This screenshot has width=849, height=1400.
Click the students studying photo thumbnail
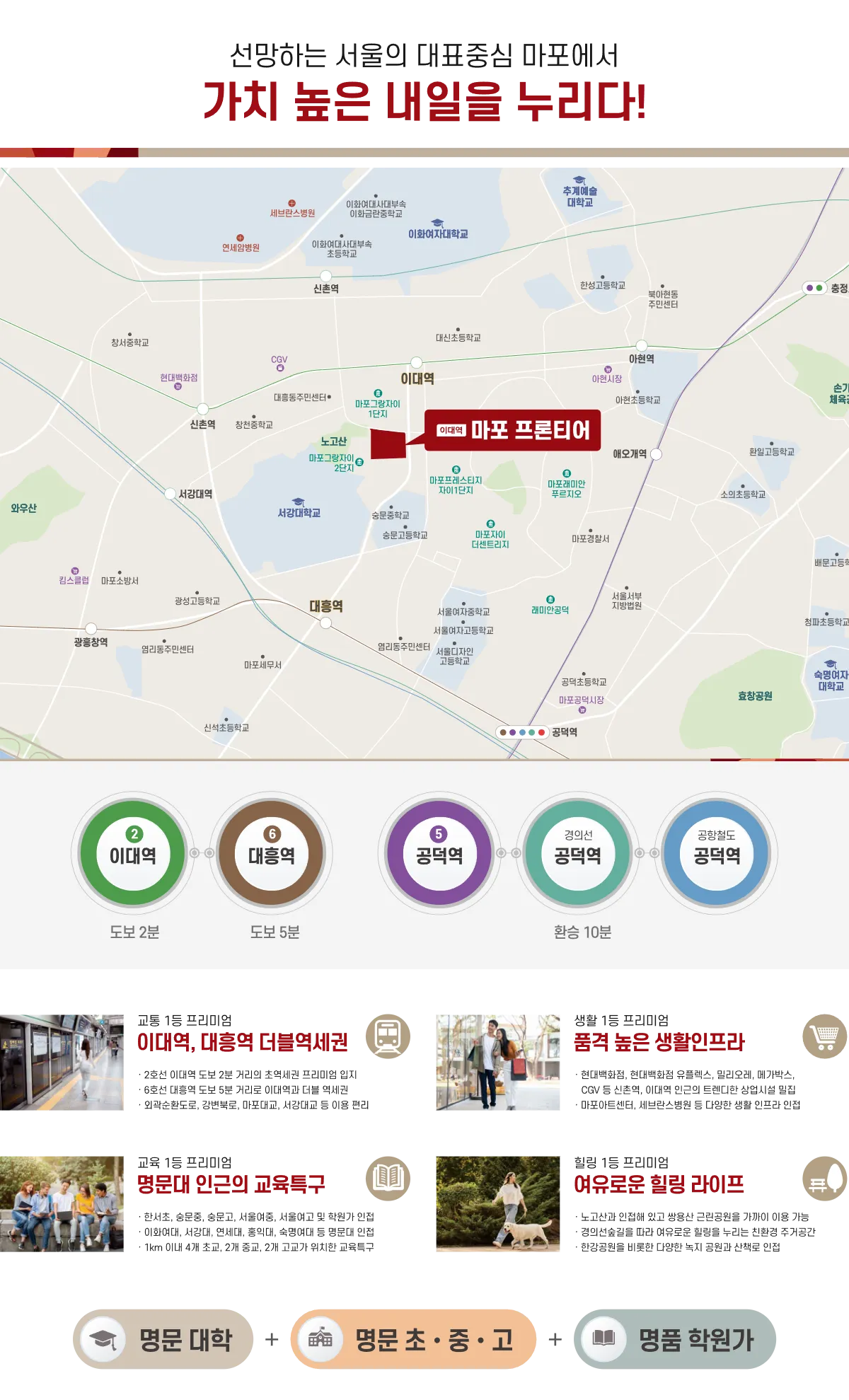pos(62,1204)
